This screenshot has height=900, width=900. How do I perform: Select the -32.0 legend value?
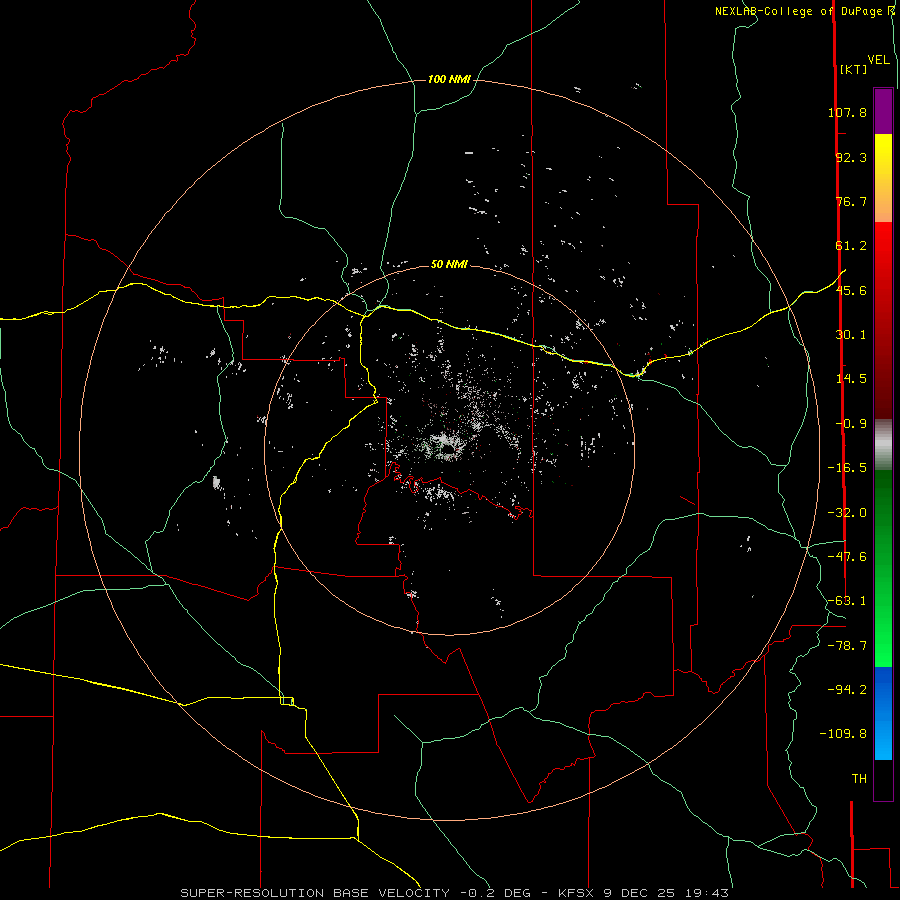pos(847,513)
